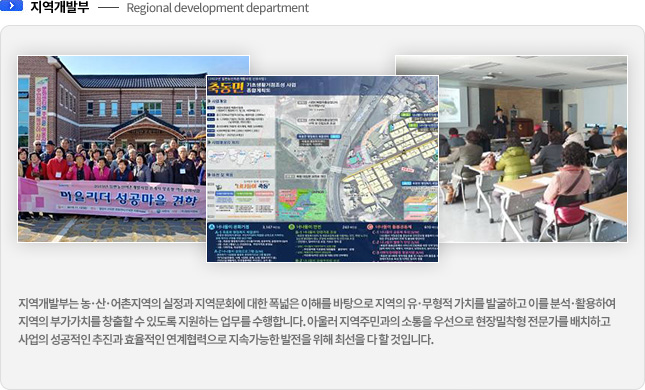645x390 pixels.
Task: Click the Regional development department subtitle
Action: pyautogui.click(x=217, y=8)
